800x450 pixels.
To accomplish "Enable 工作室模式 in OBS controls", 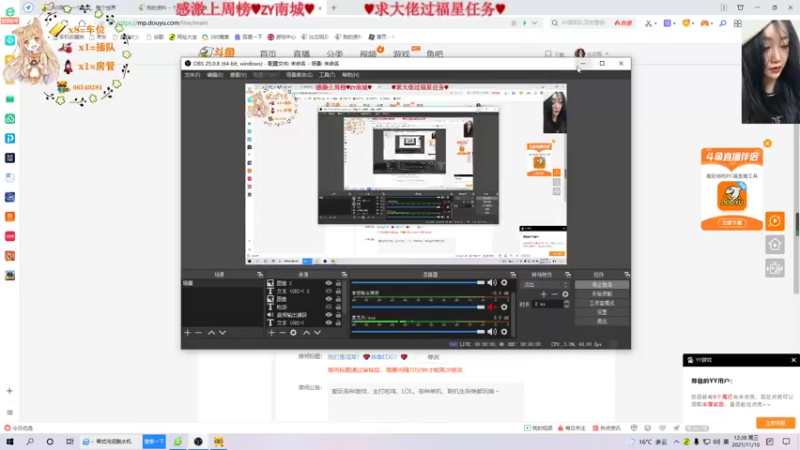I will click(602, 303).
